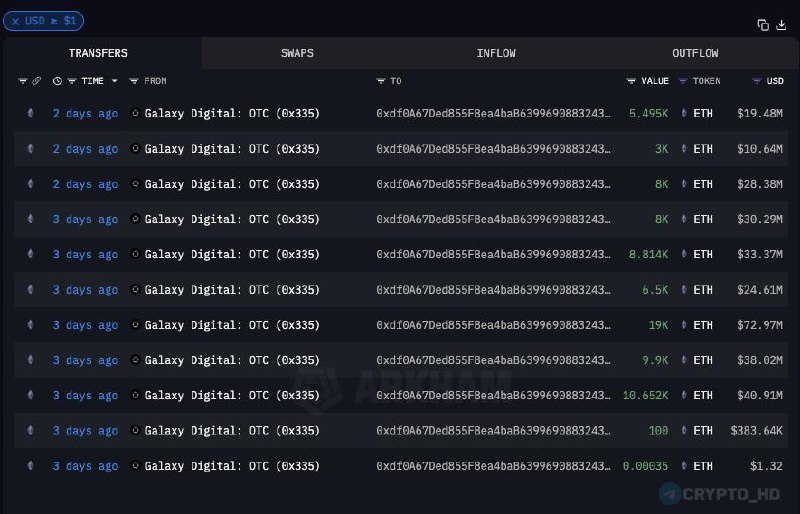The width and height of the screenshot is (800, 514).
Task: Click Ethereum chain icon in $28.38M row
Action: click(31, 184)
